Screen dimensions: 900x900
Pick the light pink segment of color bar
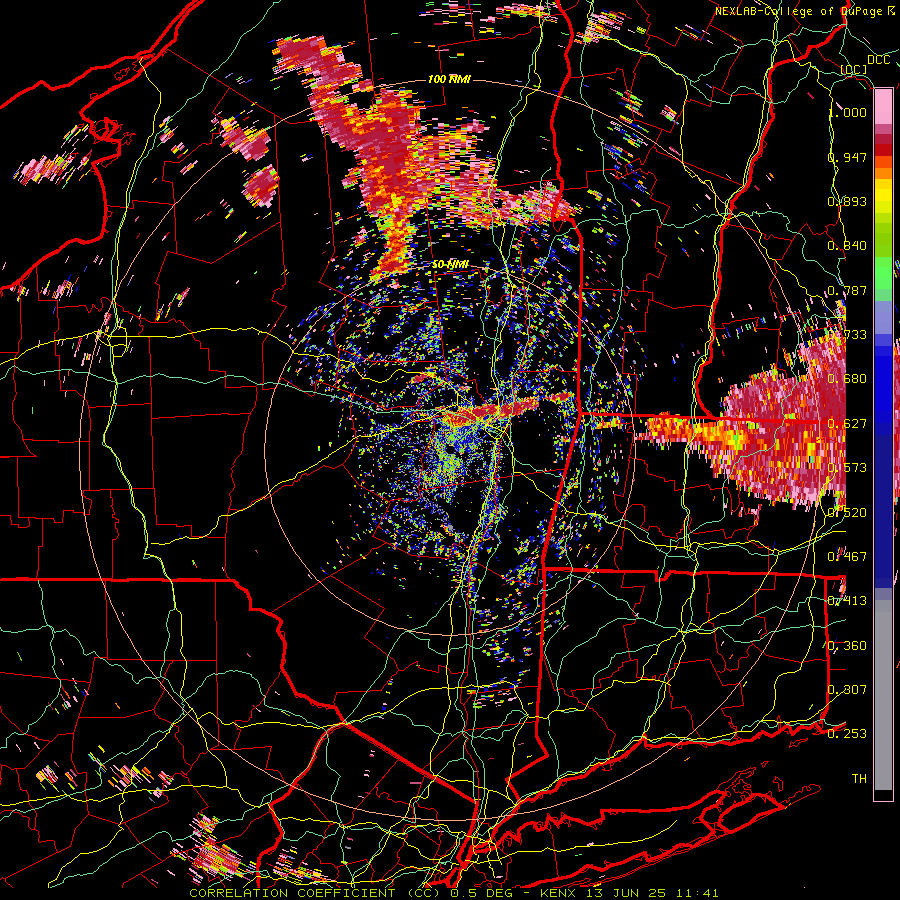point(883,106)
